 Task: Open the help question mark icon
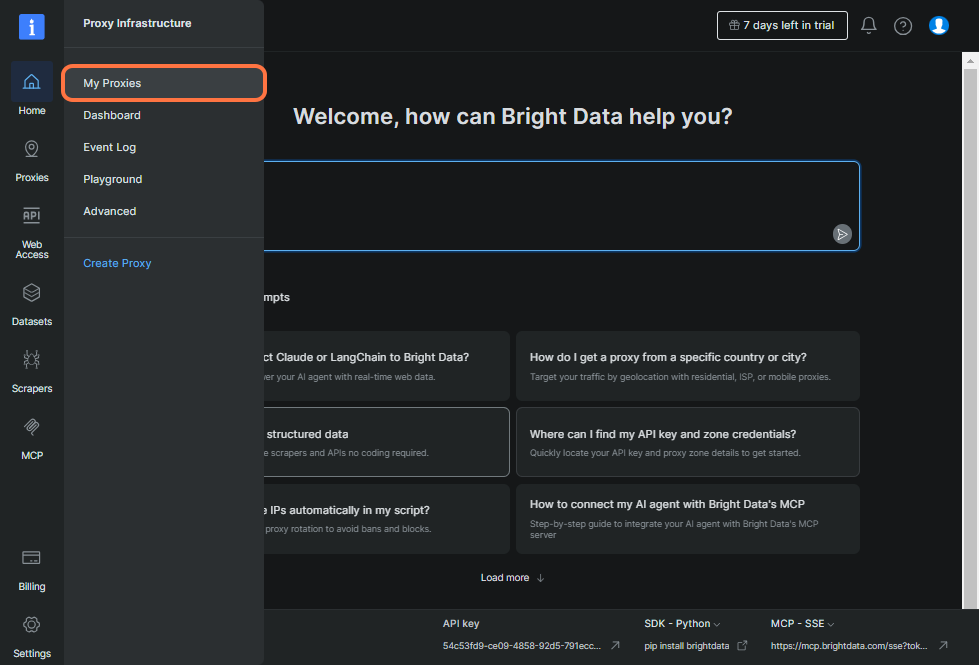[x=903, y=26]
